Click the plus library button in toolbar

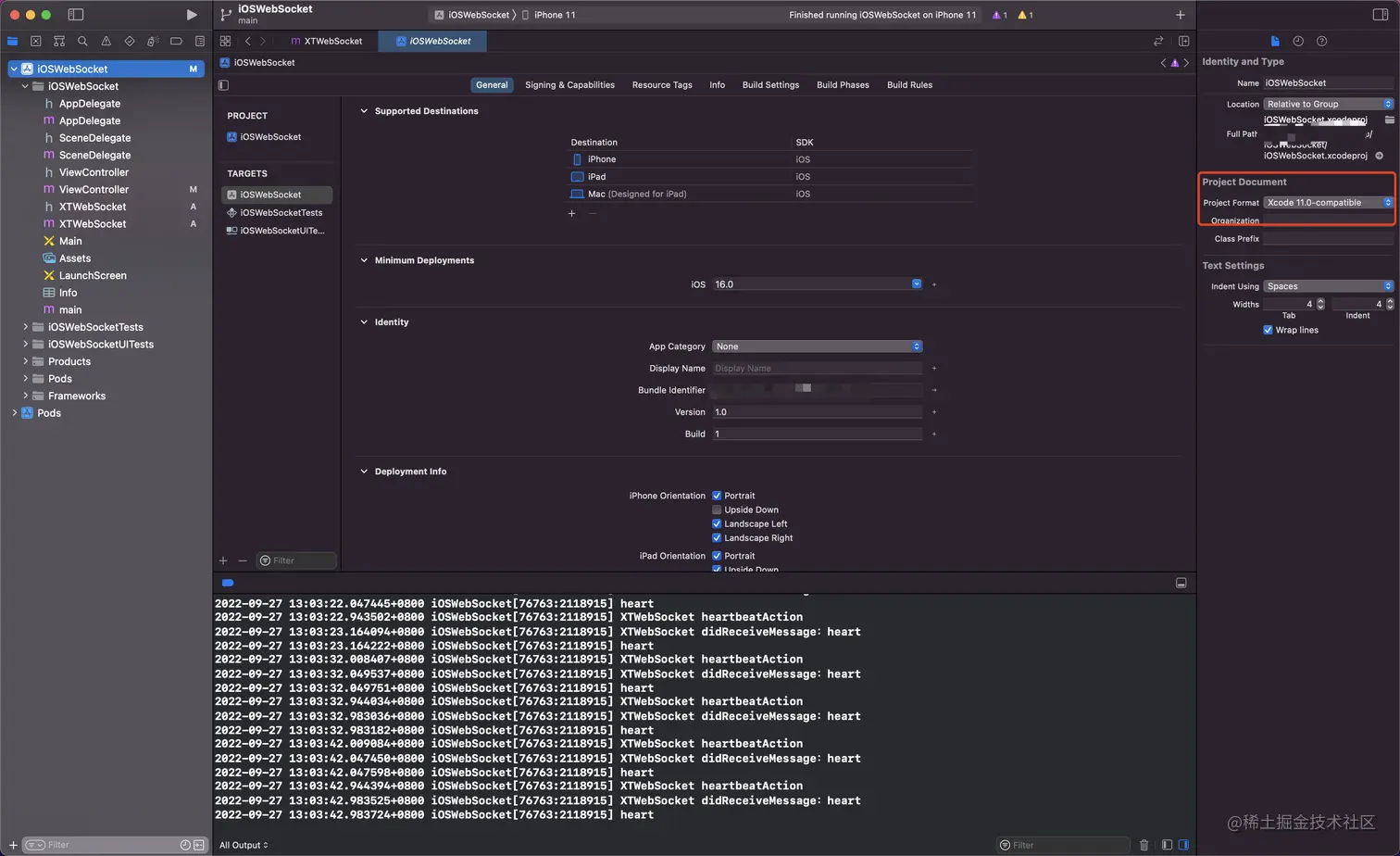point(1180,15)
